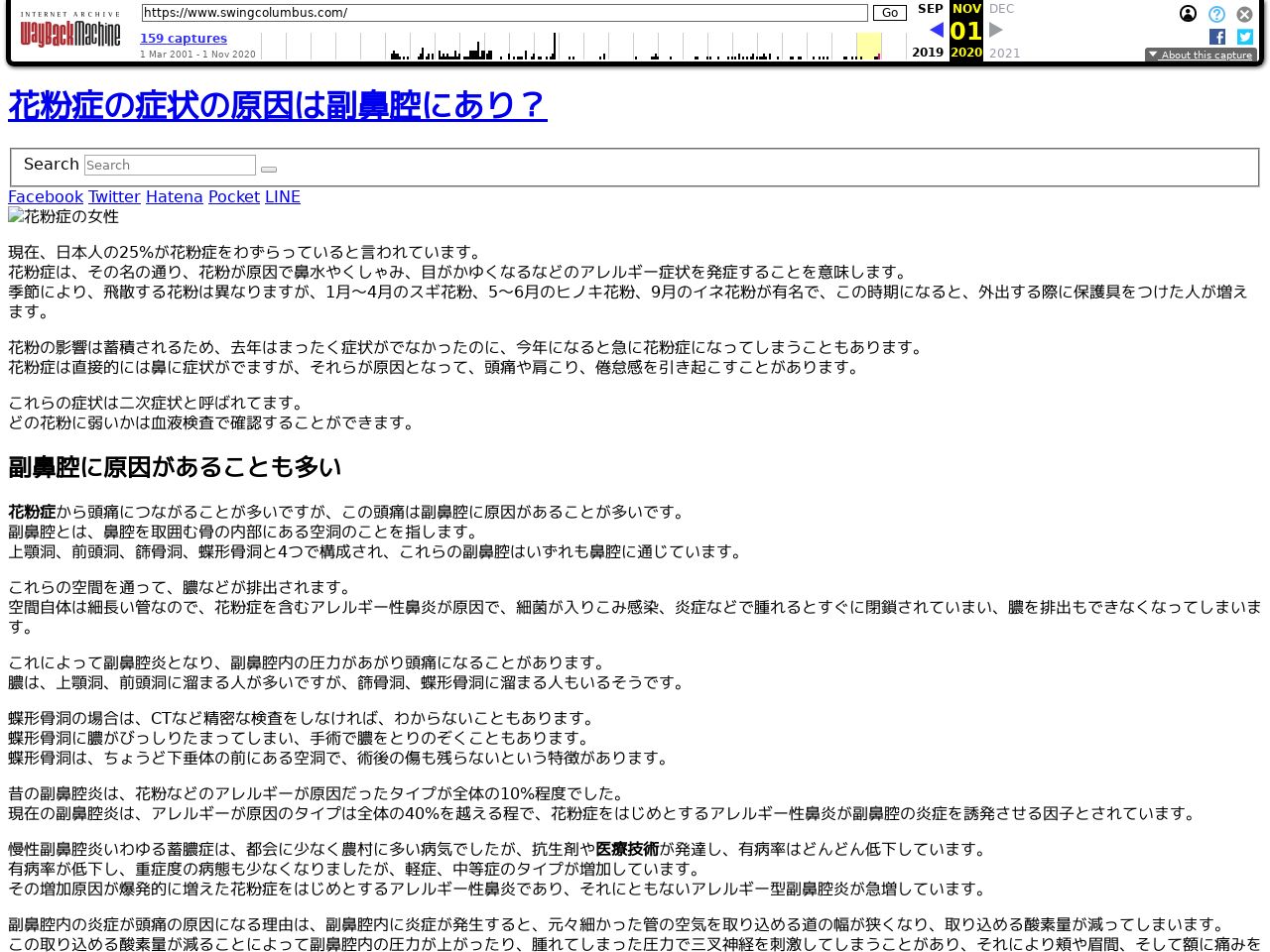Go to previous capture arrow
Viewport: 1270px width, 952px height.
click(x=936, y=30)
